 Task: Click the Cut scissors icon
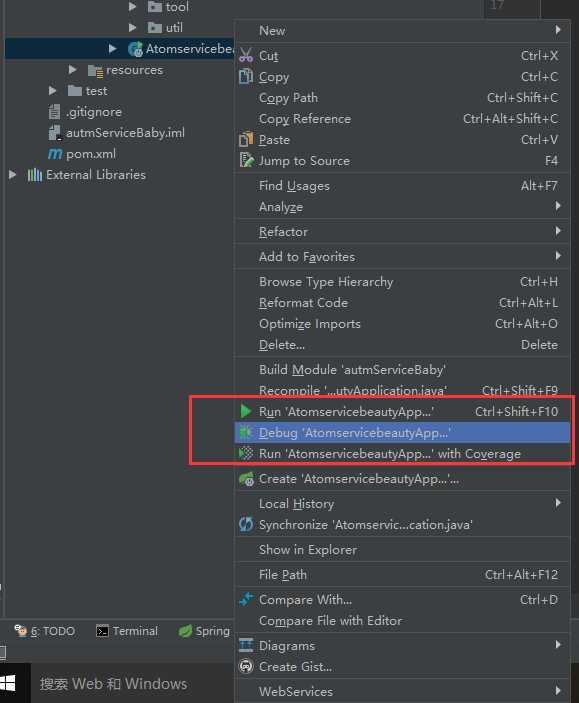point(246,55)
